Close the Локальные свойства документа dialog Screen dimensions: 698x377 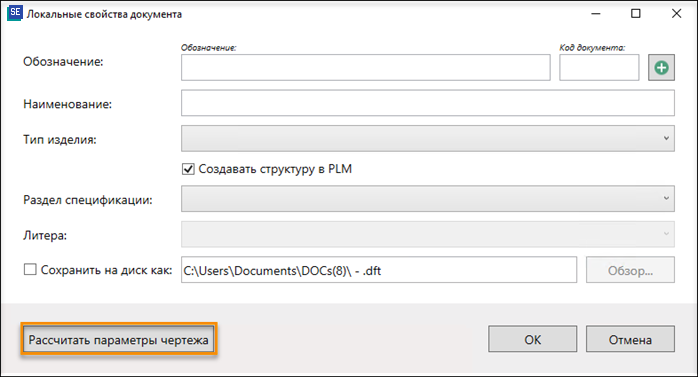coord(676,14)
